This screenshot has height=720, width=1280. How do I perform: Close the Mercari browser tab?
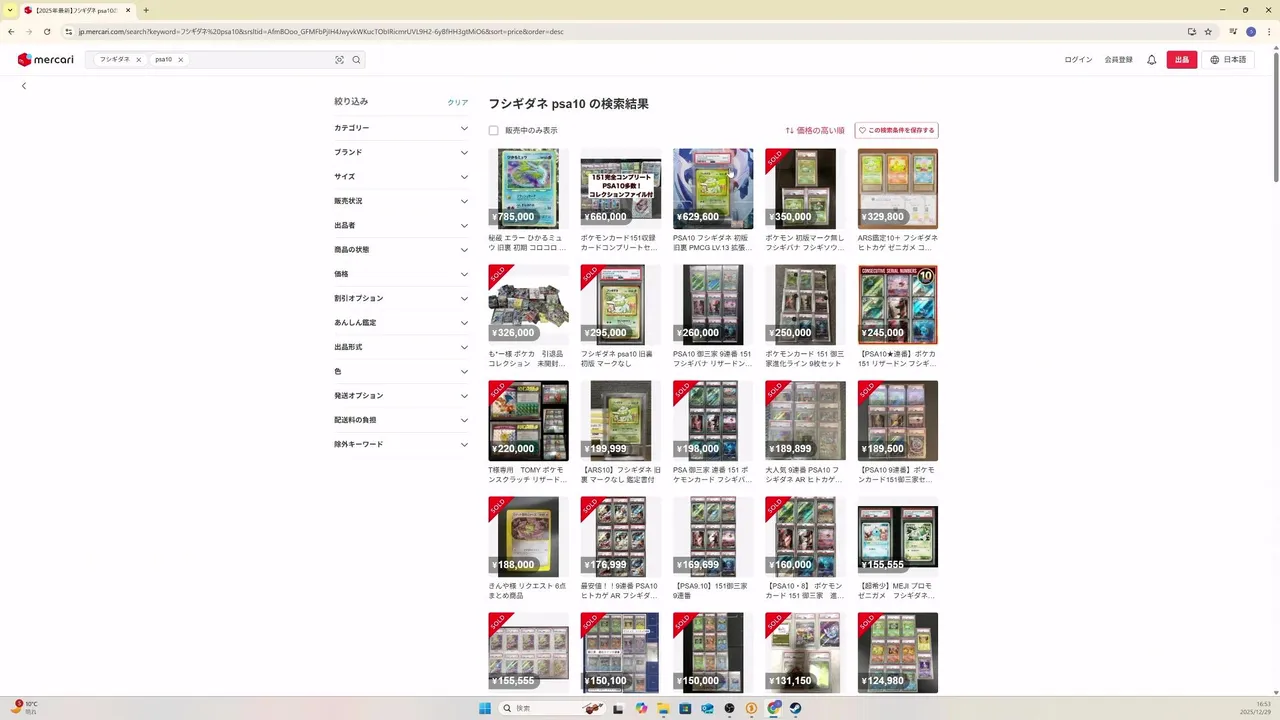click(x=128, y=10)
